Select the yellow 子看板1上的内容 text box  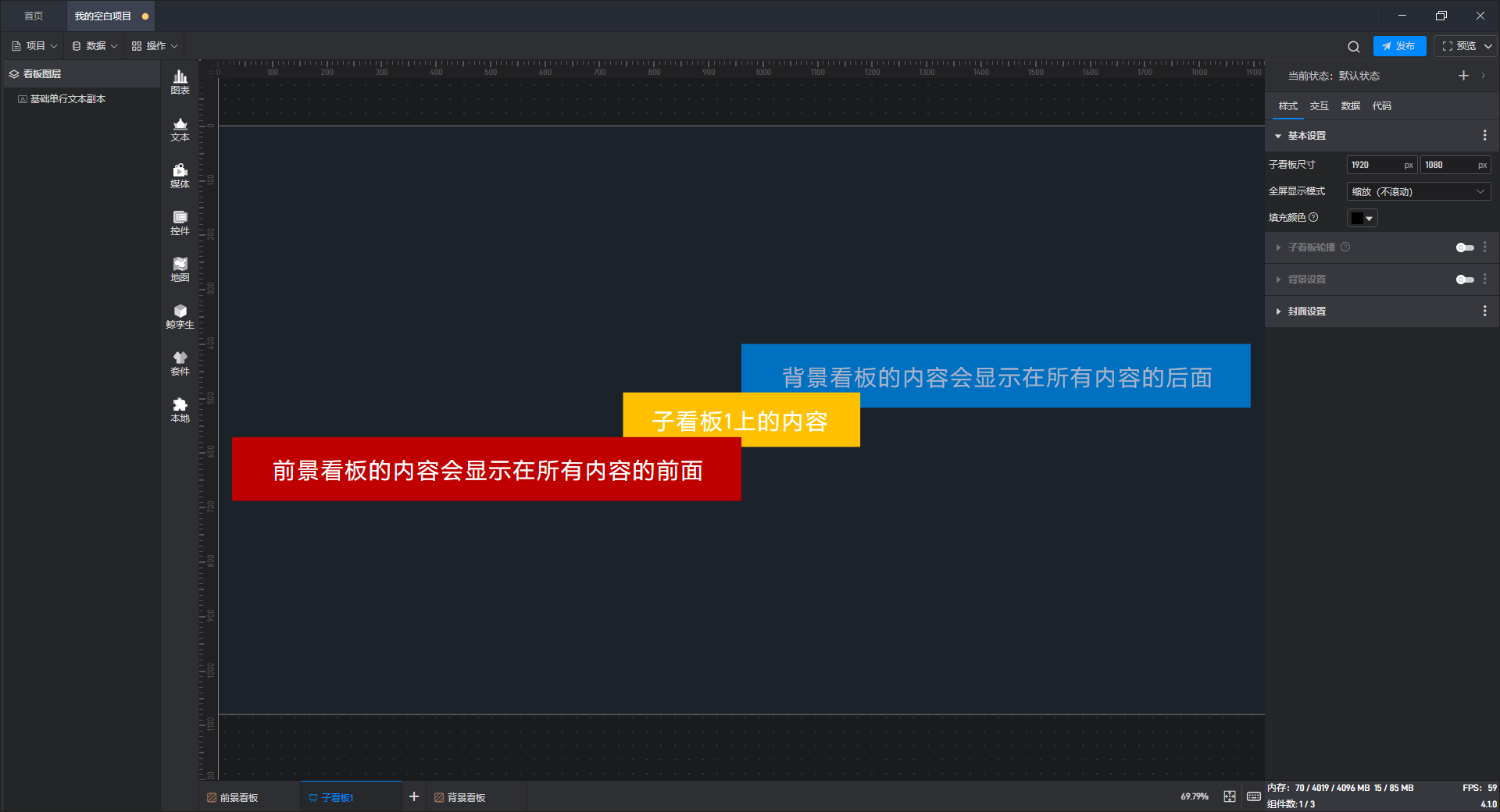pos(741,420)
